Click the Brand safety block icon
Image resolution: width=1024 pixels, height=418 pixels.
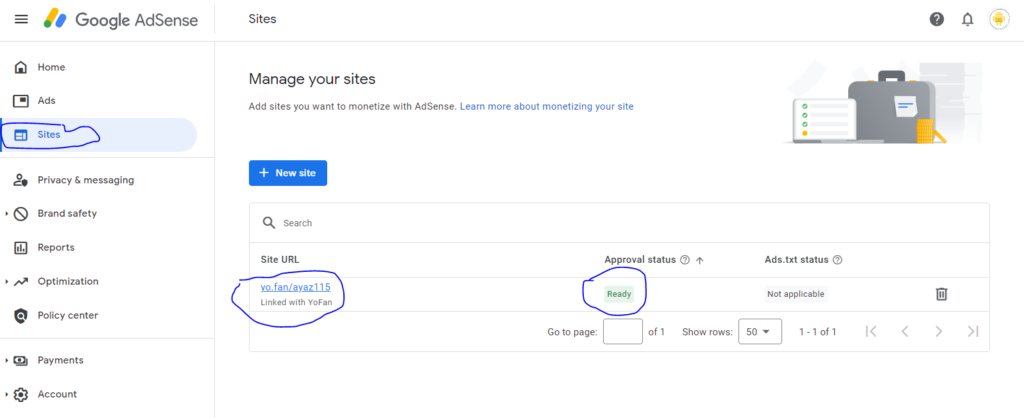[21, 214]
